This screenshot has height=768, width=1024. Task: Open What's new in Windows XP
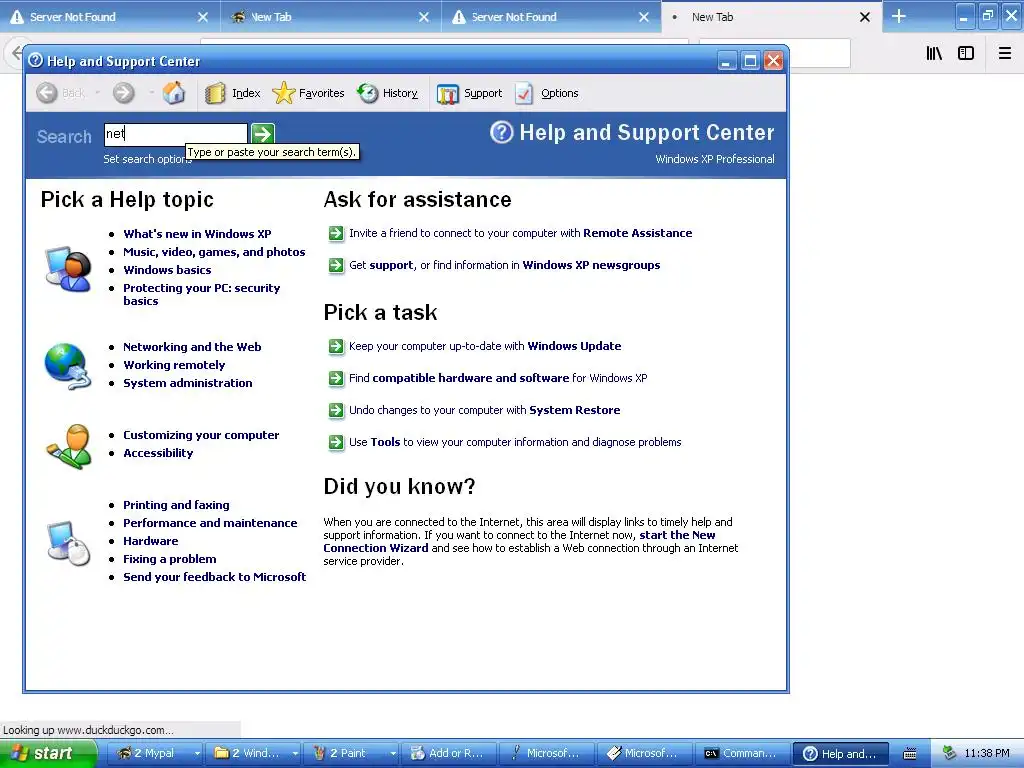pyautogui.click(x=197, y=234)
